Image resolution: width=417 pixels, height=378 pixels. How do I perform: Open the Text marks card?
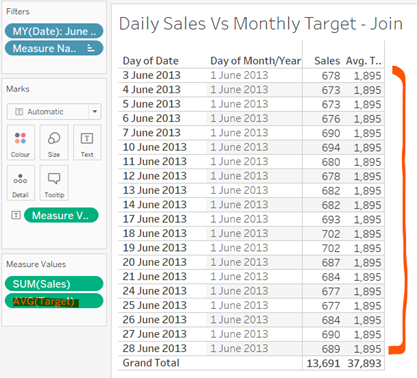pos(87,143)
